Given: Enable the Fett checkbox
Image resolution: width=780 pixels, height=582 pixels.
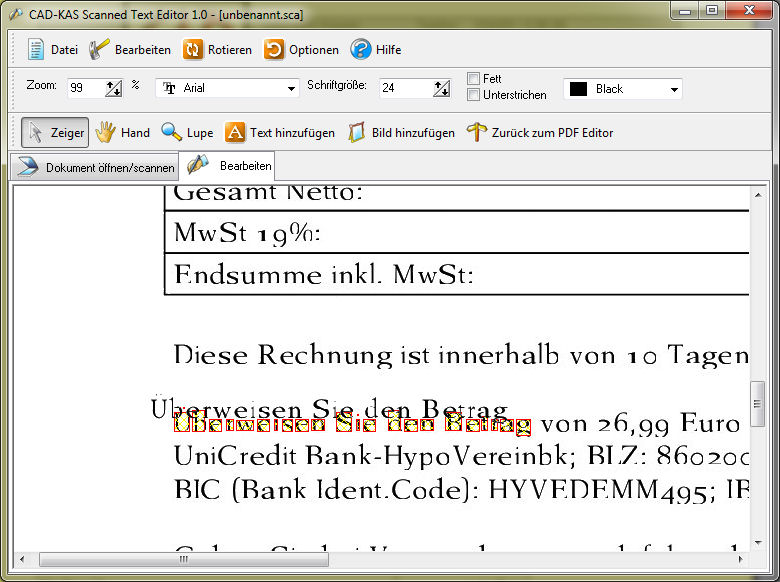Looking at the screenshot, I should coord(474,79).
